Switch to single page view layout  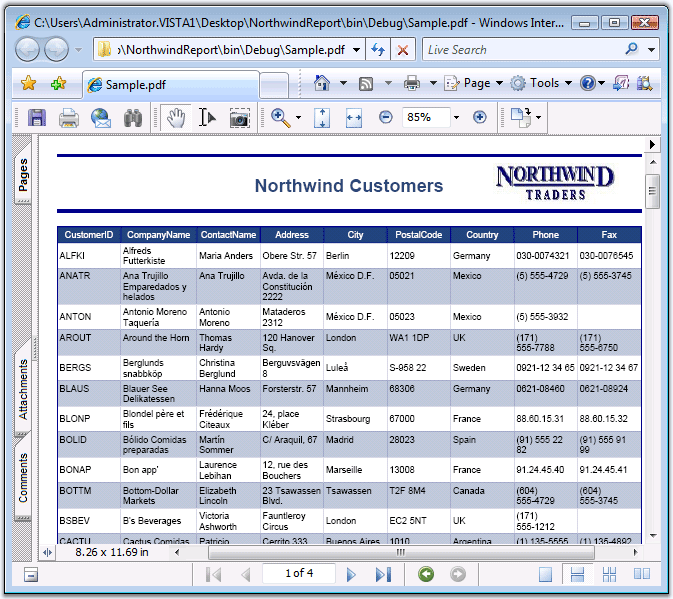click(x=545, y=574)
